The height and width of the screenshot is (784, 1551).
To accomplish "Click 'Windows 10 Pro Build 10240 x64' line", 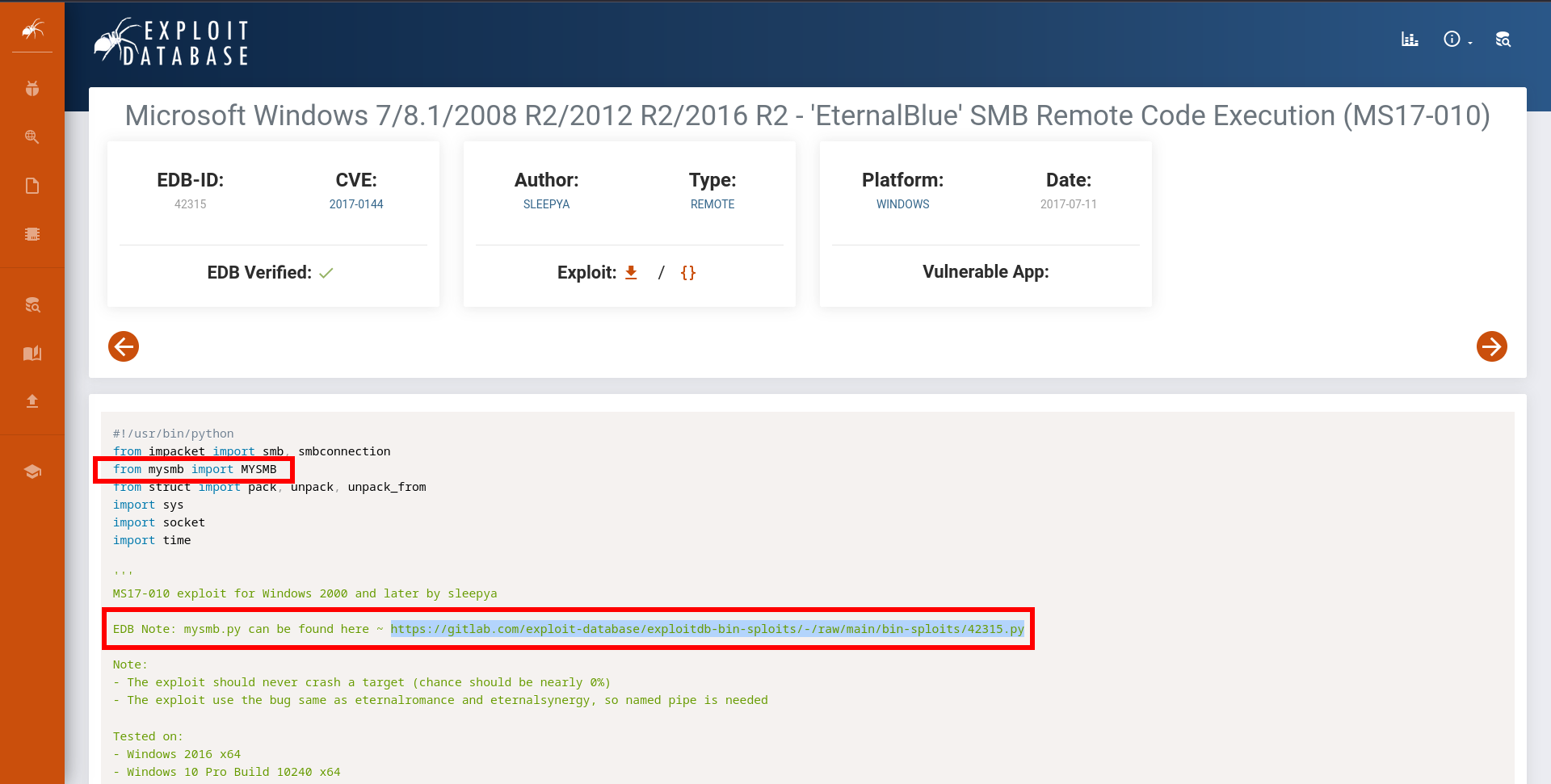I will click(x=227, y=772).
